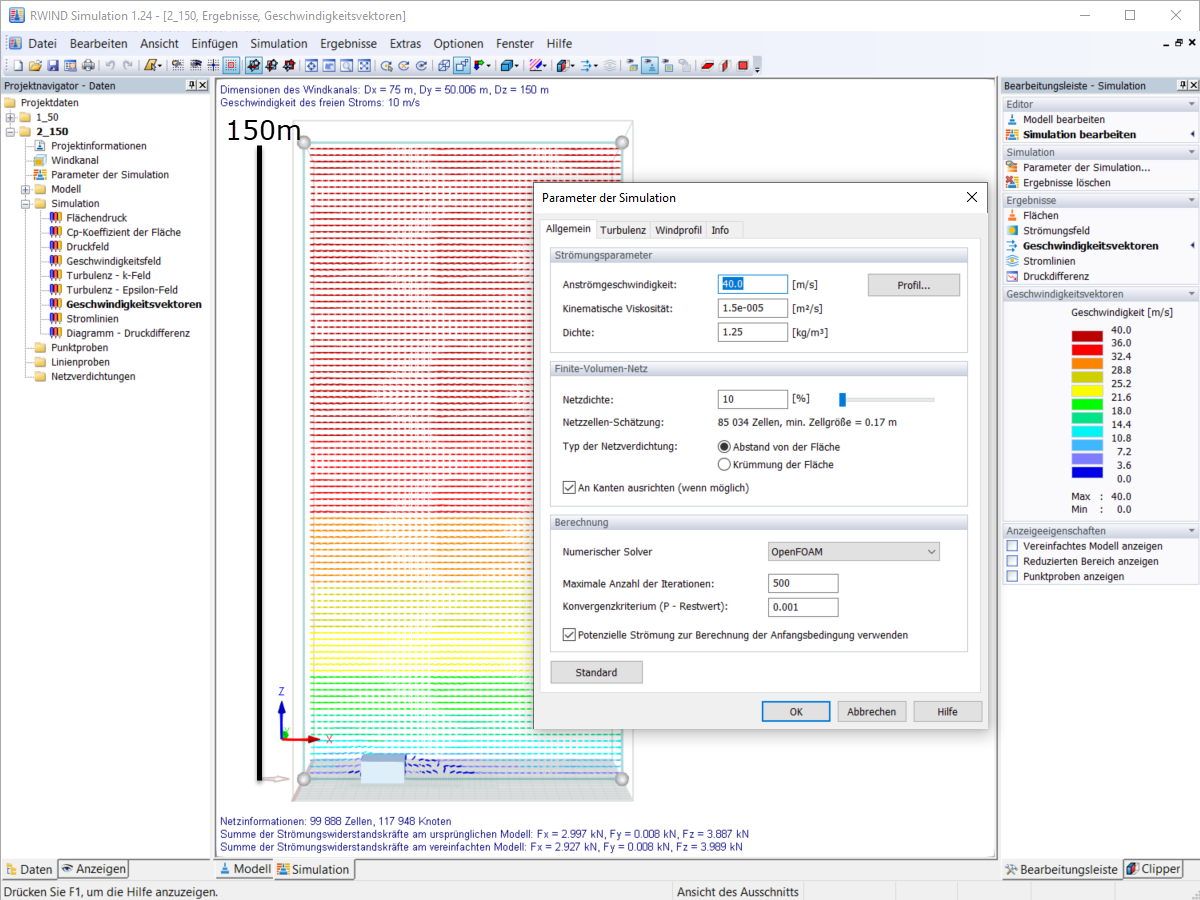Click Ergebnisse löschen in Bearbeitungsleiste
The image size is (1200, 900).
coord(1066,183)
